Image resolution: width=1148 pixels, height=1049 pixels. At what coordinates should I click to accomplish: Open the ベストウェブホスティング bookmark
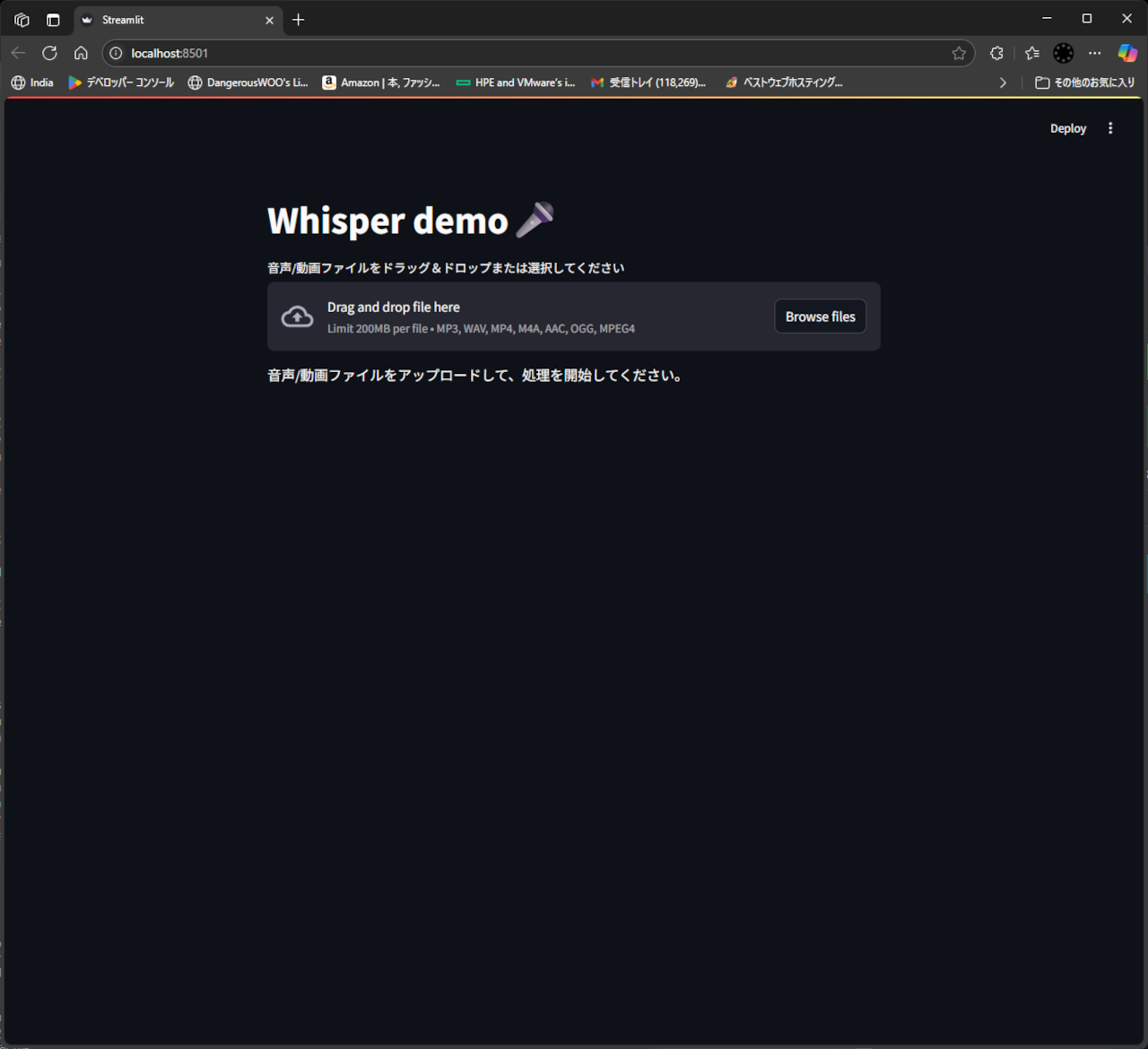tap(784, 82)
